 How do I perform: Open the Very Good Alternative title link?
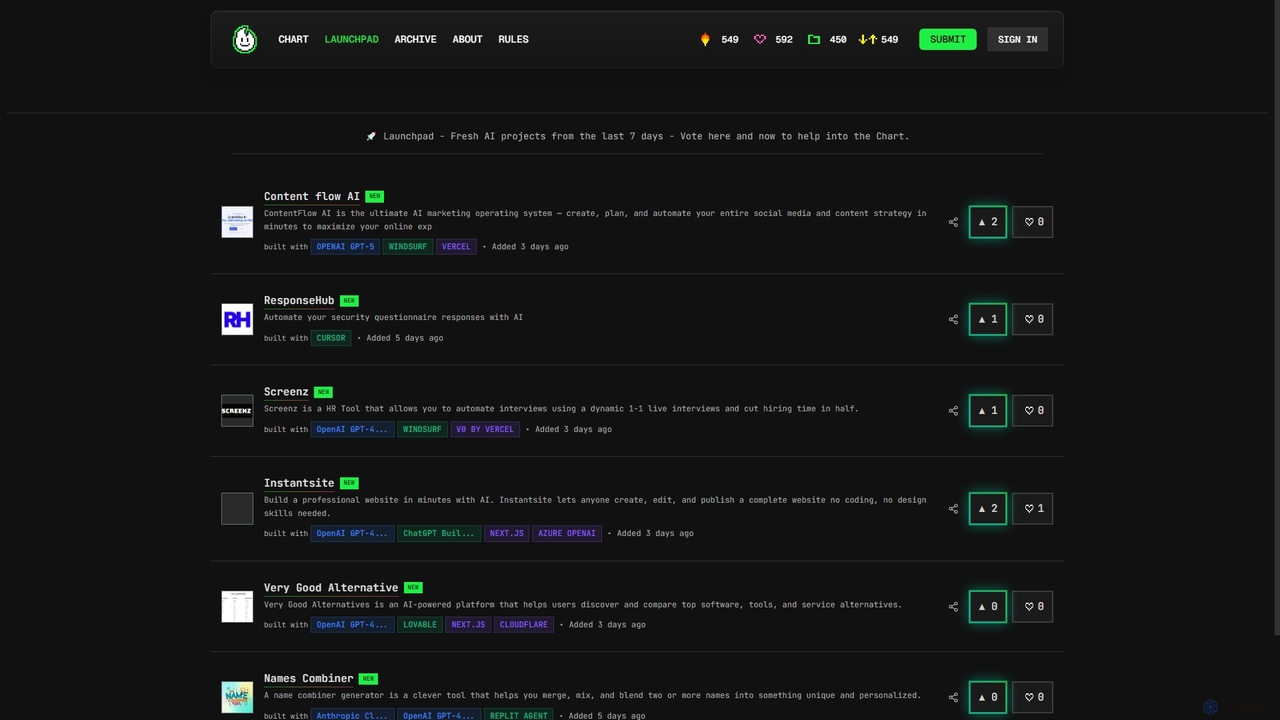(331, 587)
